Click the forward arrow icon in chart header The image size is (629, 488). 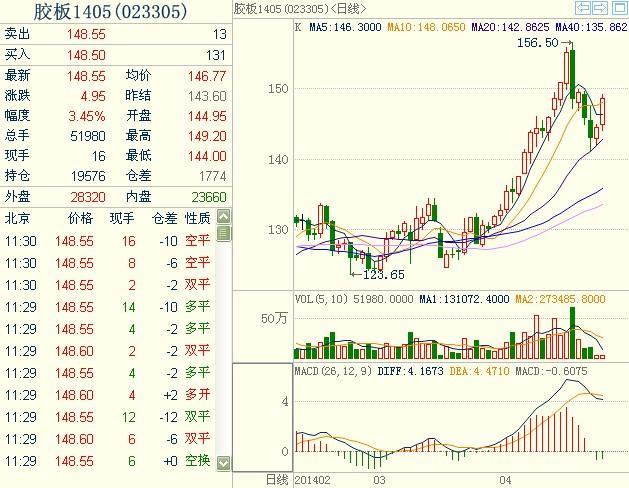tap(601, 9)
